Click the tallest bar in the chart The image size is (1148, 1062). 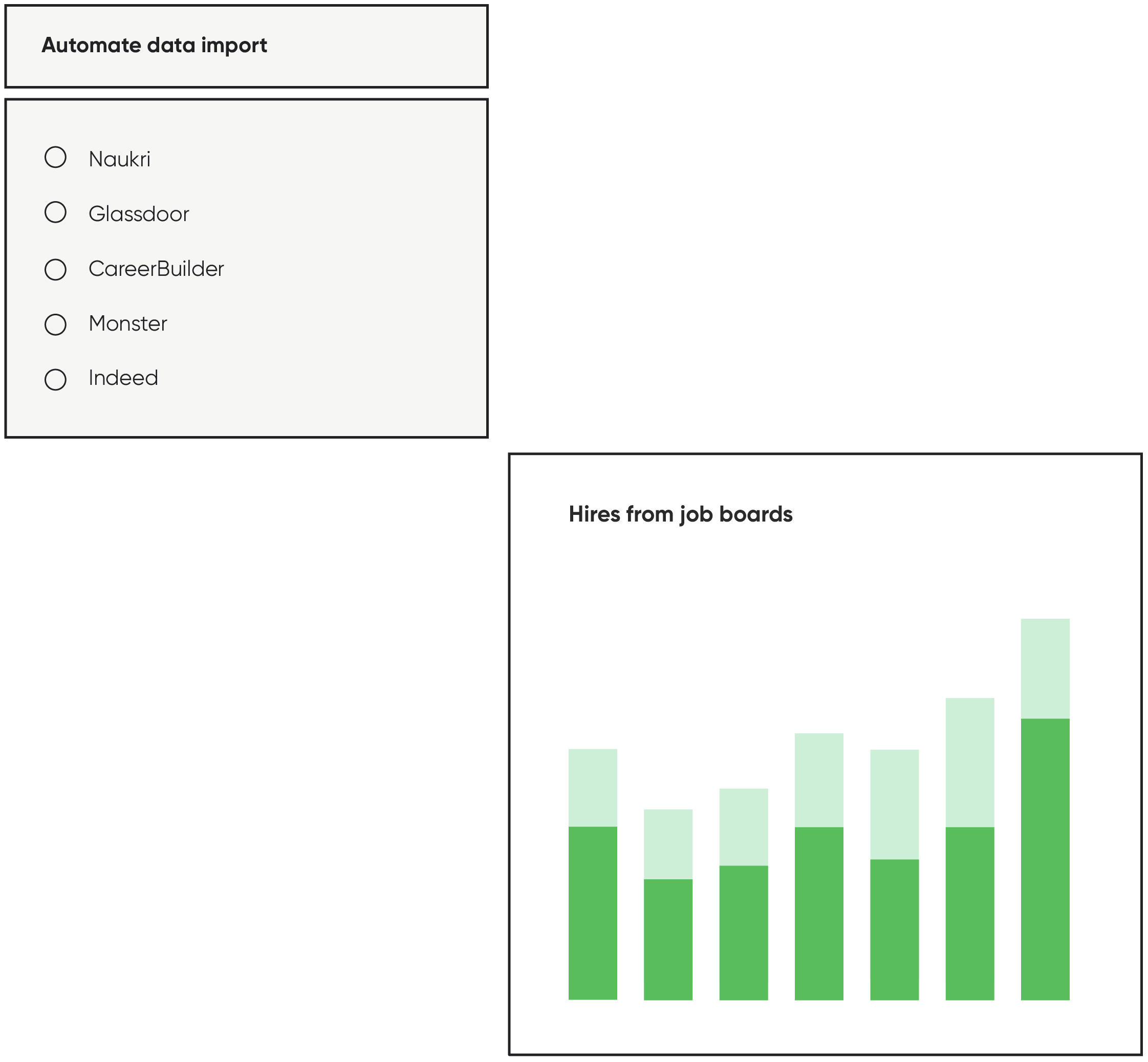(1045, 809)
